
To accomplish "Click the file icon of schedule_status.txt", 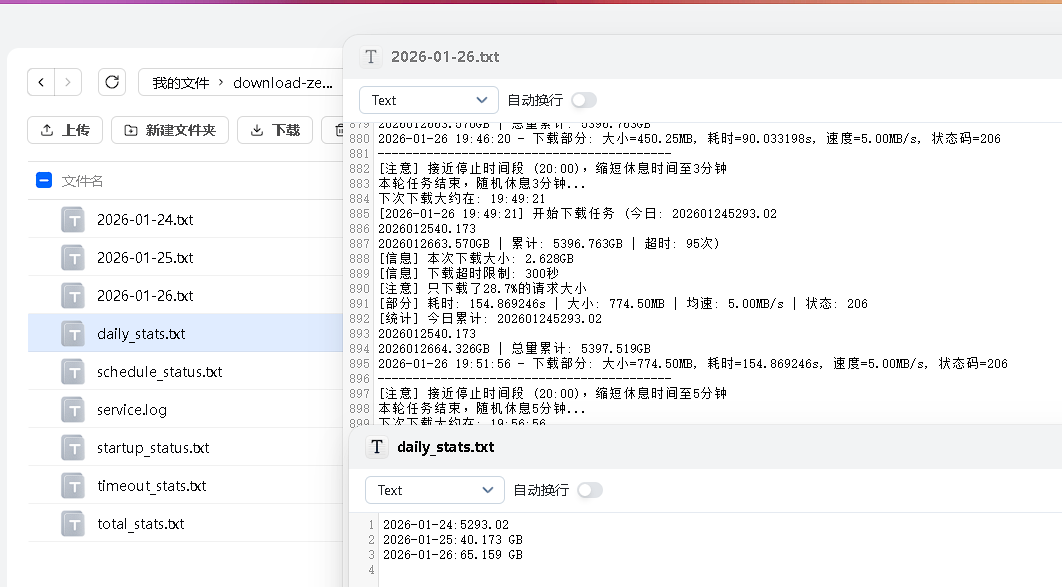I will (73, 372).
